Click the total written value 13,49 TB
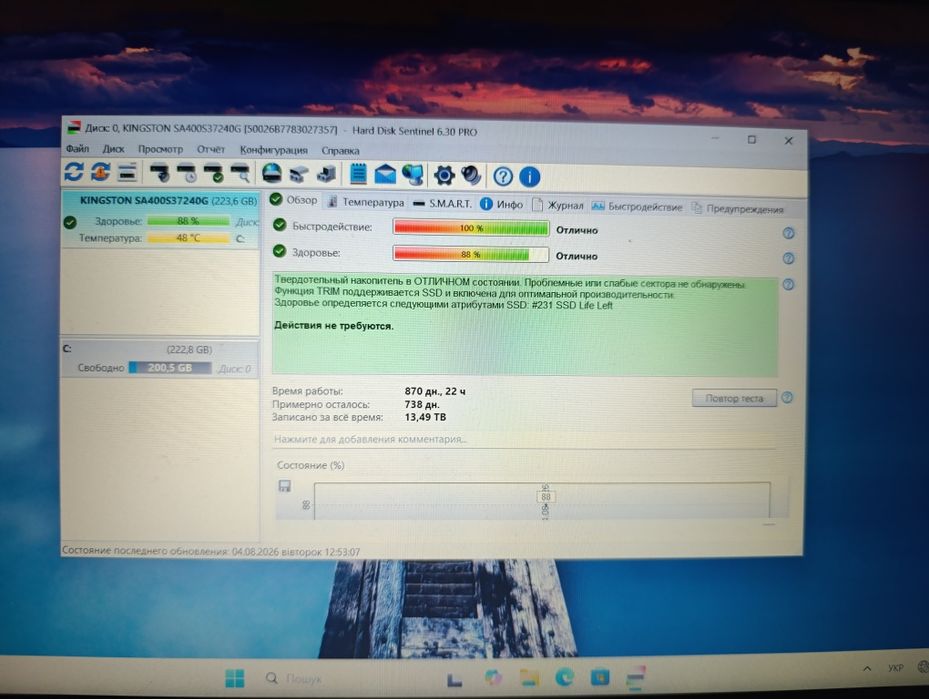The width and height of the screenshot is (929, 699). (x=425, y=417)
